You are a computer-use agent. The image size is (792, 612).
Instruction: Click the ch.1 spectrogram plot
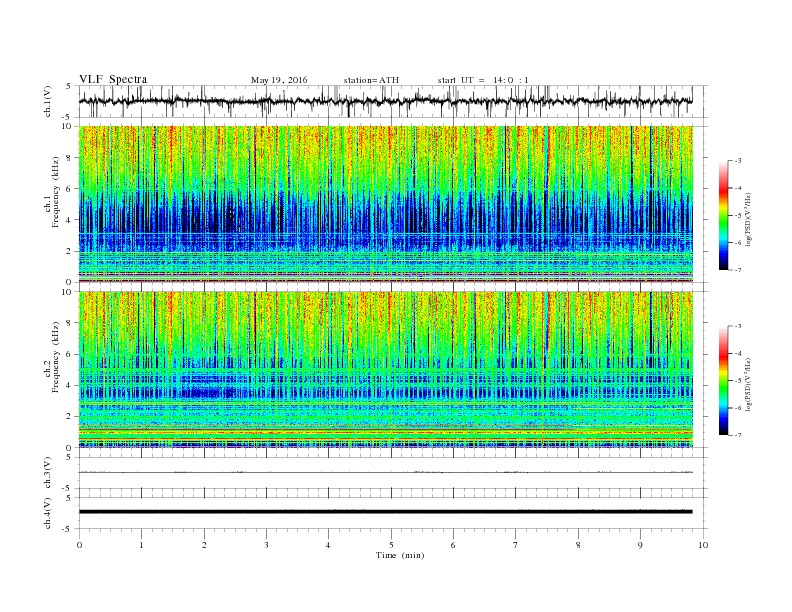tap(385, 204)
